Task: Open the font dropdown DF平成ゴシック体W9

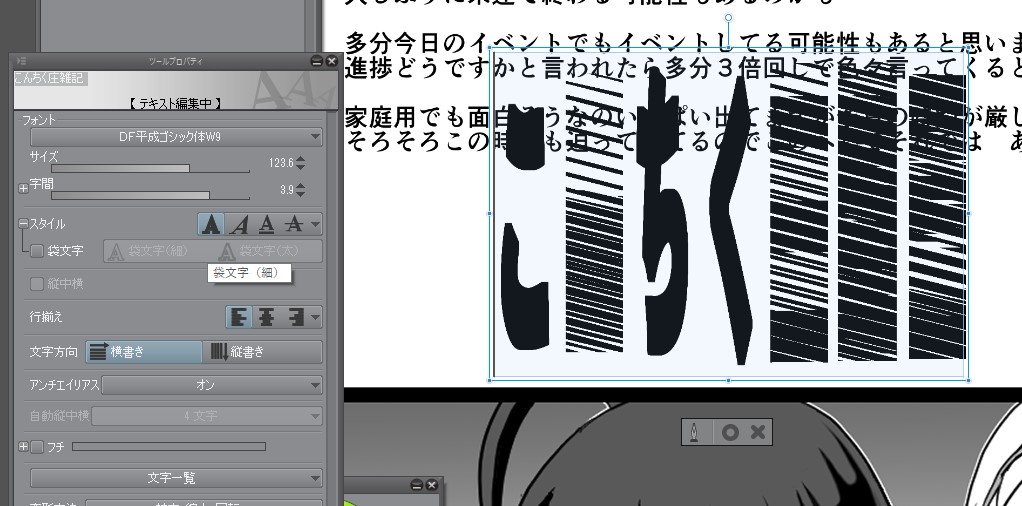Action: 176,137
